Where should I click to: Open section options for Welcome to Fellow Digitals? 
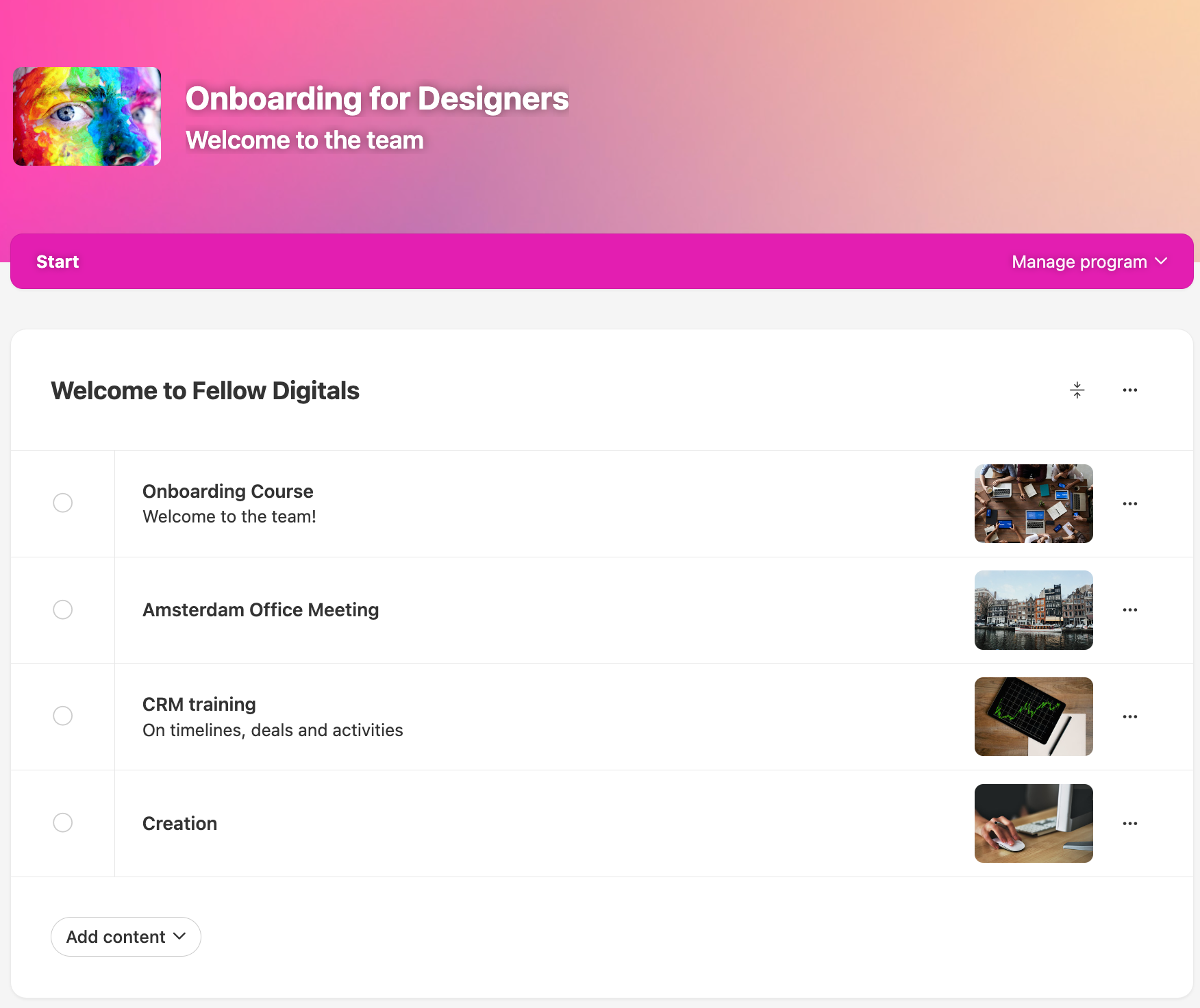click(1129, 390)
